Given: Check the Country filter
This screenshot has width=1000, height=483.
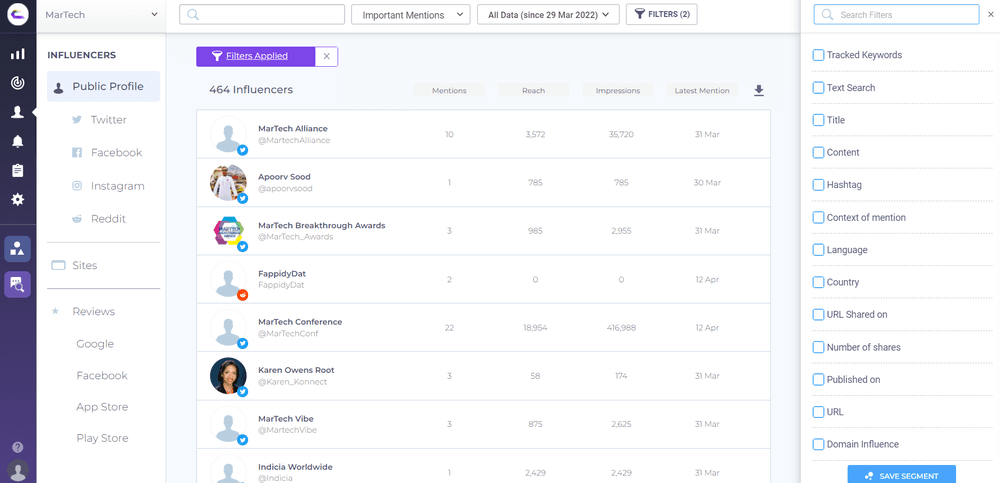Looking at the screenshot, I should click(x=818, y=282).
